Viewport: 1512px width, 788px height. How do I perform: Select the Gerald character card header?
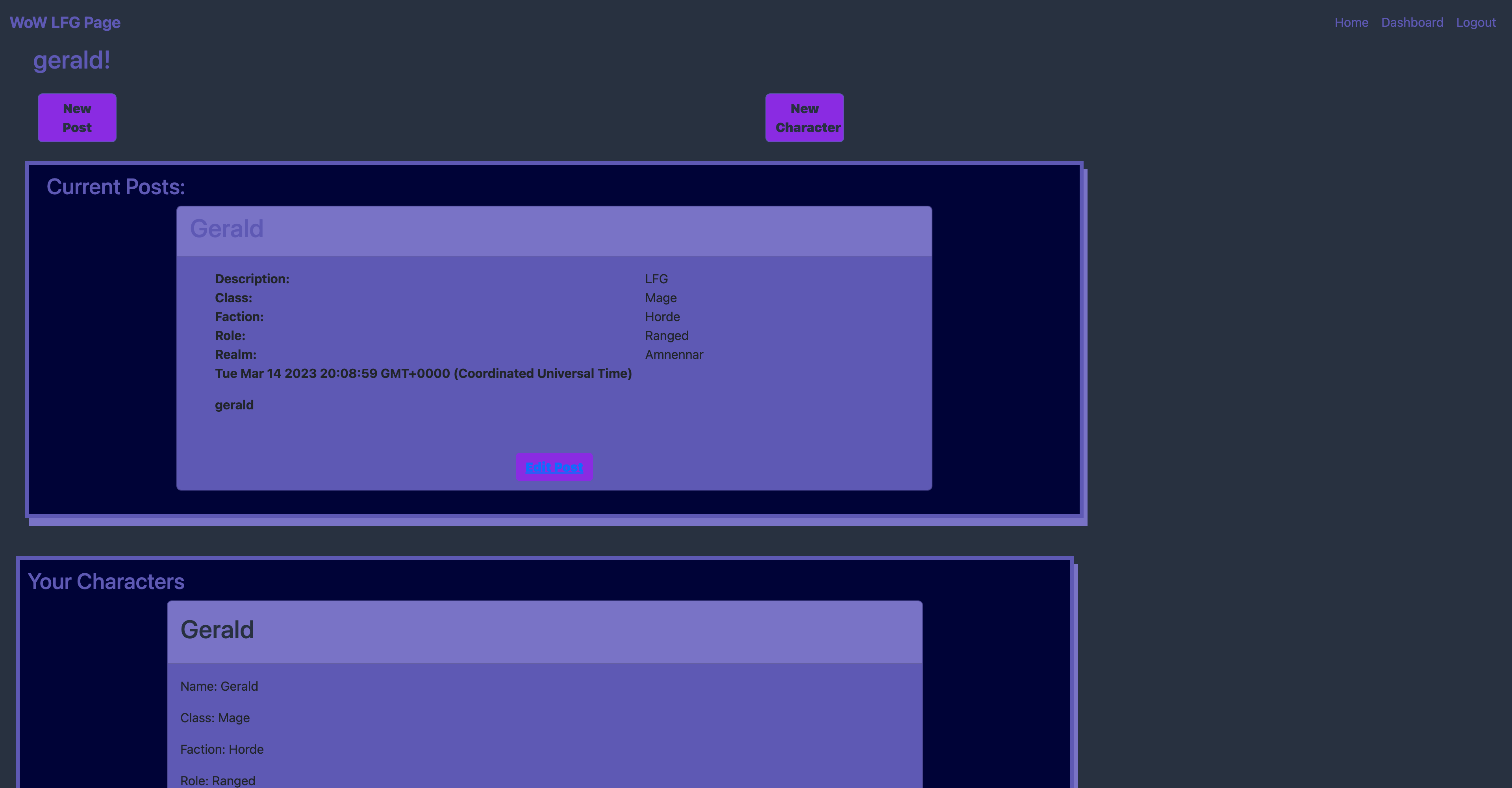(x=217, y=630)
